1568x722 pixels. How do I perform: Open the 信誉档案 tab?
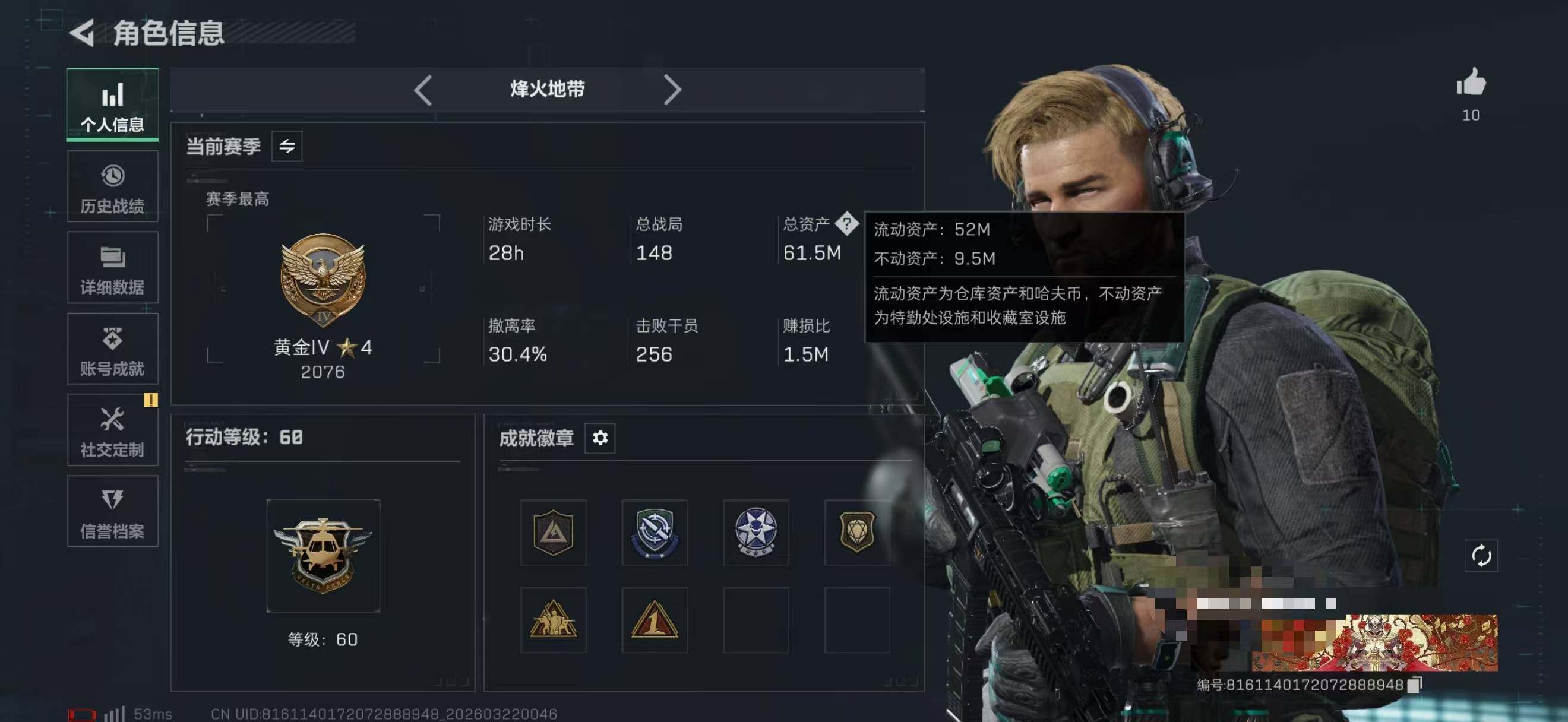pyautogui.click(x=113, y=511)
